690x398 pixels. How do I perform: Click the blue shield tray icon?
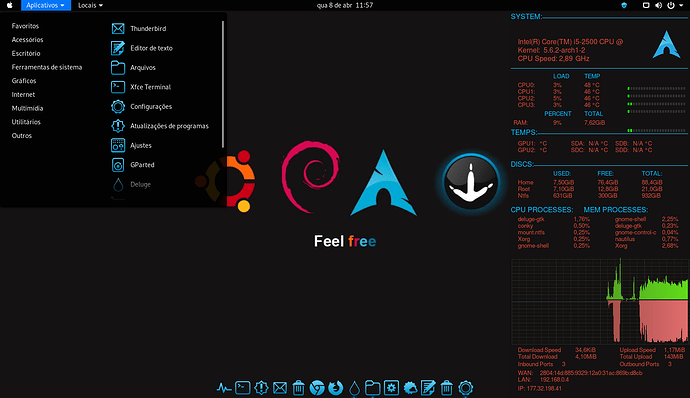coord(624,5)
